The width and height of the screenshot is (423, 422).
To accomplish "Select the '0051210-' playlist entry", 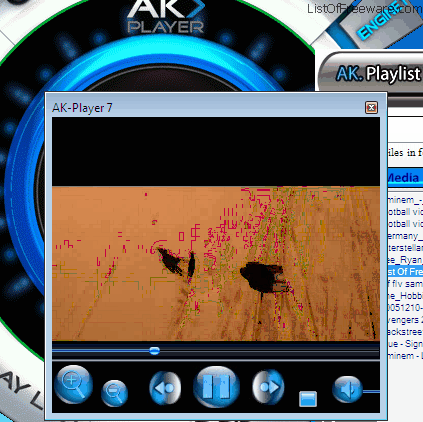I will tap(405, 308).
